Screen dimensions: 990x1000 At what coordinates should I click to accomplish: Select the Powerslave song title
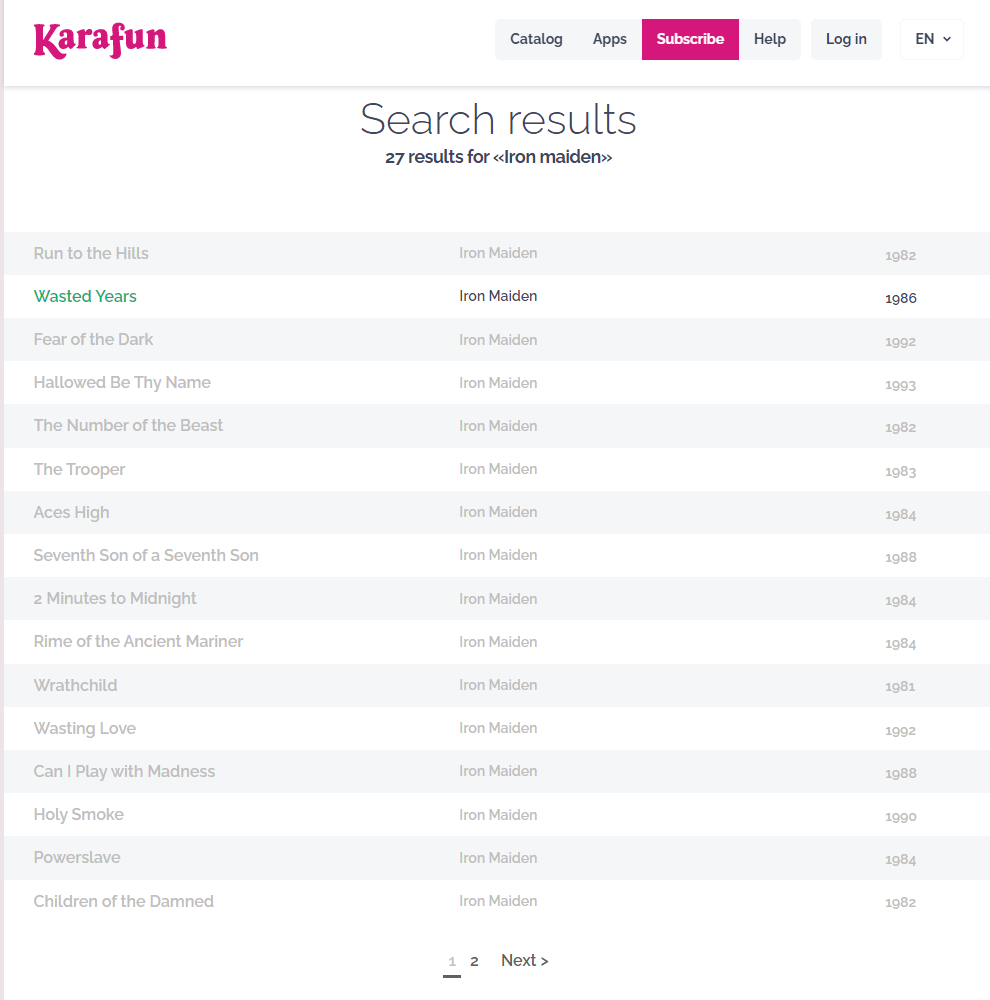[x=77, y=858]
